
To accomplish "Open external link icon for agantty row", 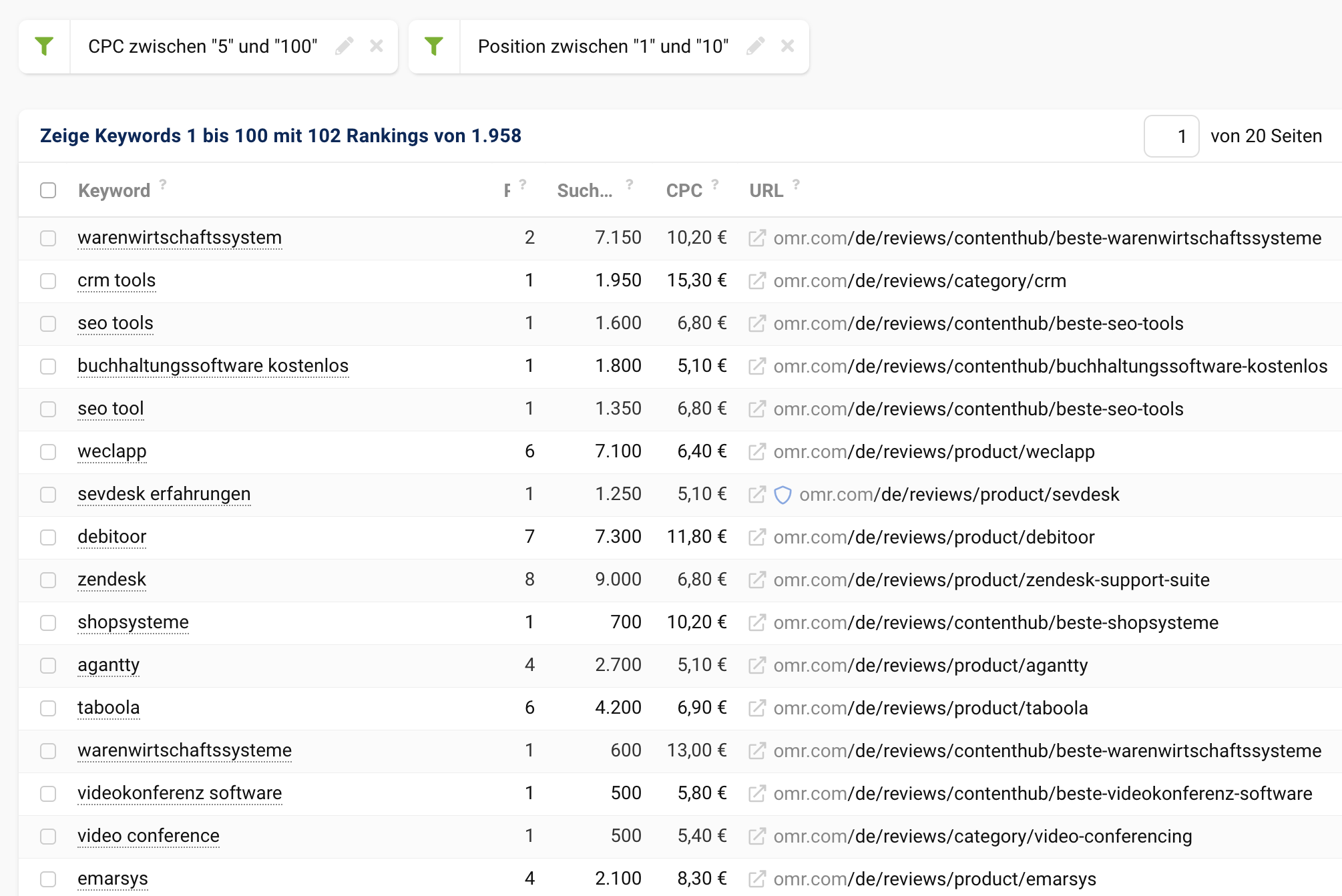I will [756, 666].
